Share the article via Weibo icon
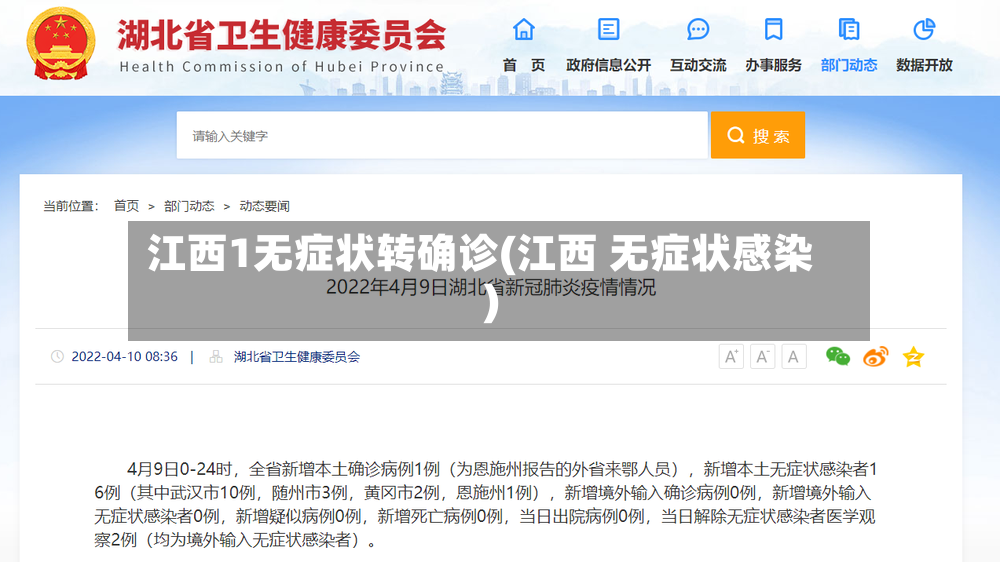 point(876,357)
